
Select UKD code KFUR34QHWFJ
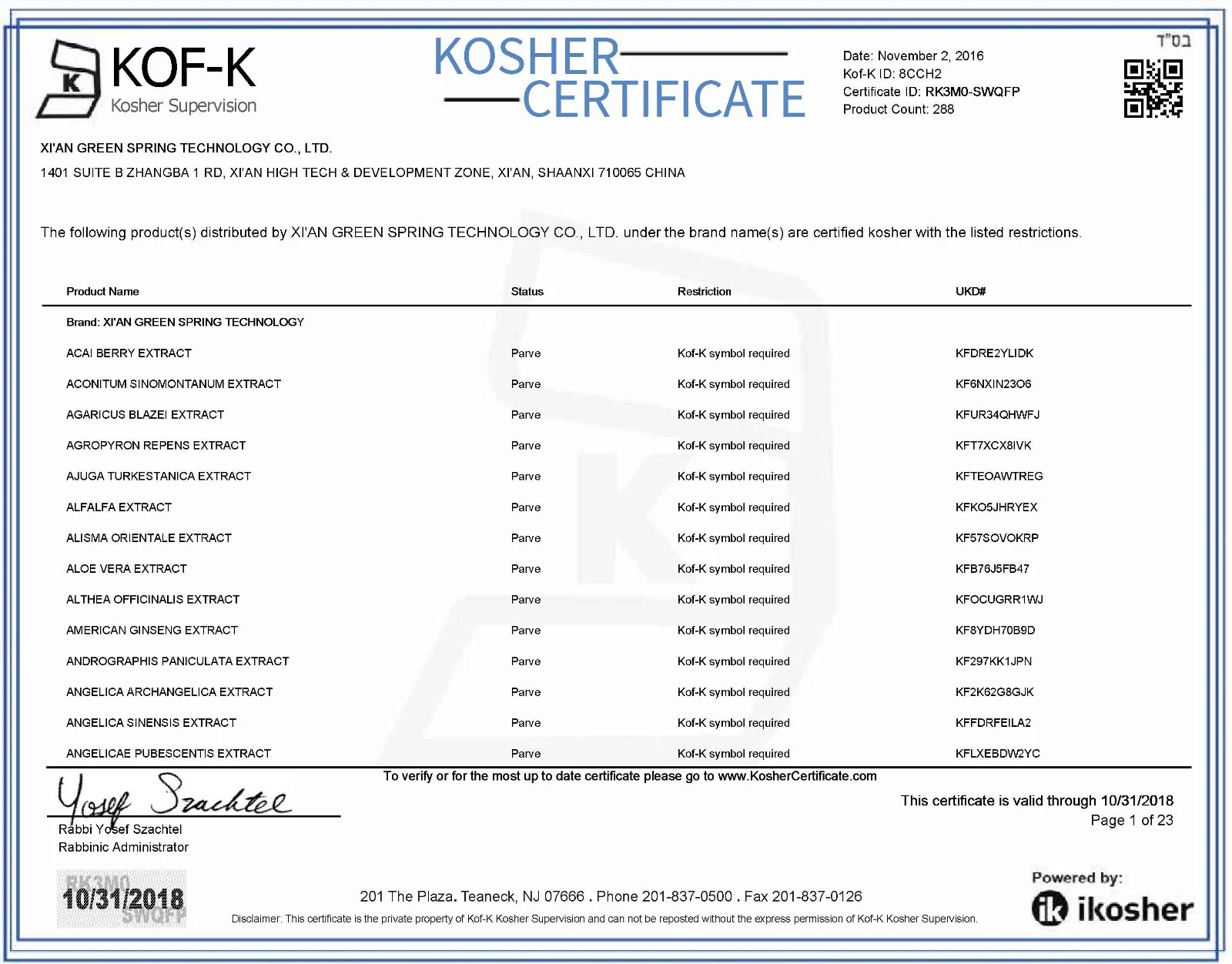(997, 414)
